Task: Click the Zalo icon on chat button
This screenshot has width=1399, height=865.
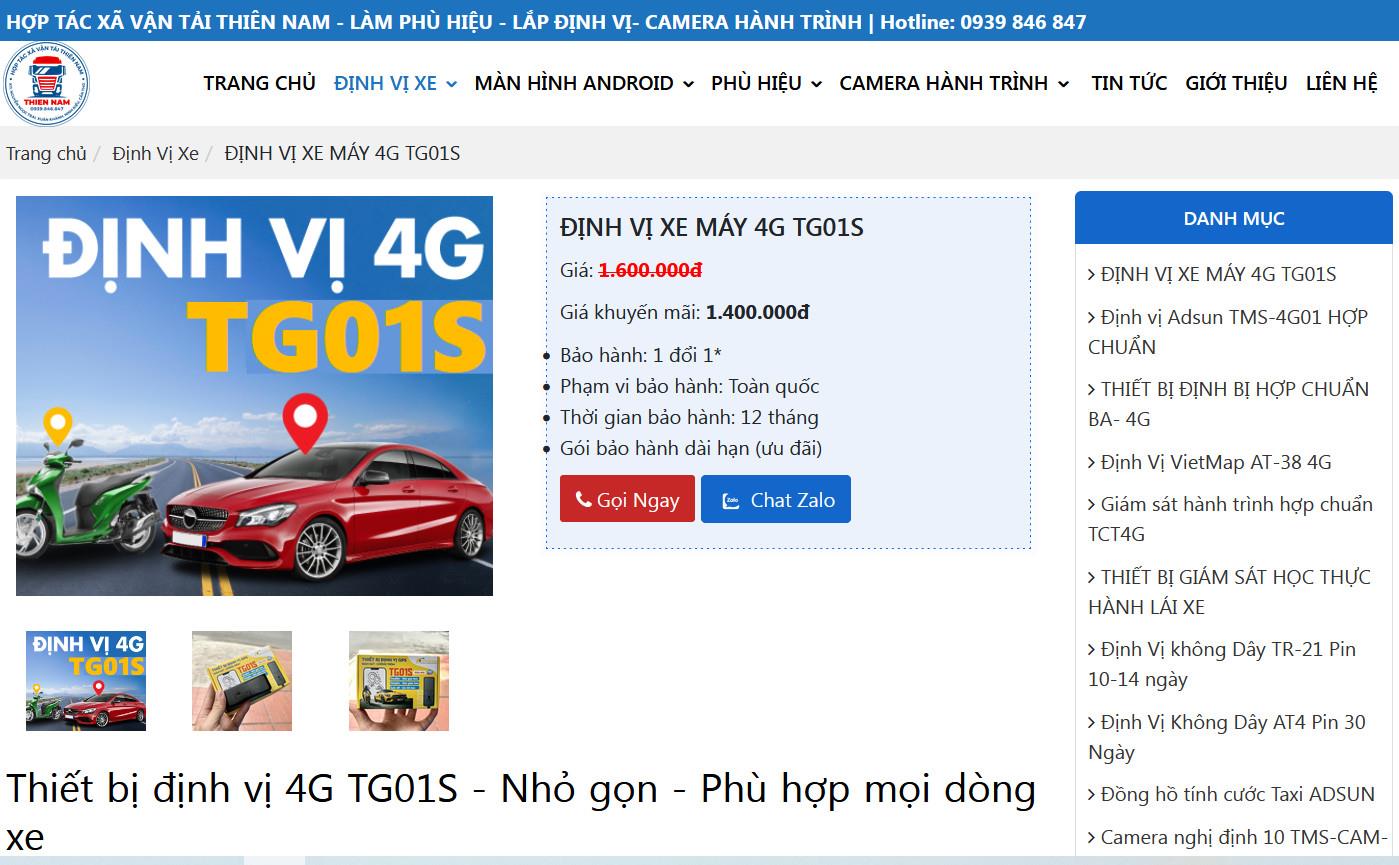Action: point(731,500)
